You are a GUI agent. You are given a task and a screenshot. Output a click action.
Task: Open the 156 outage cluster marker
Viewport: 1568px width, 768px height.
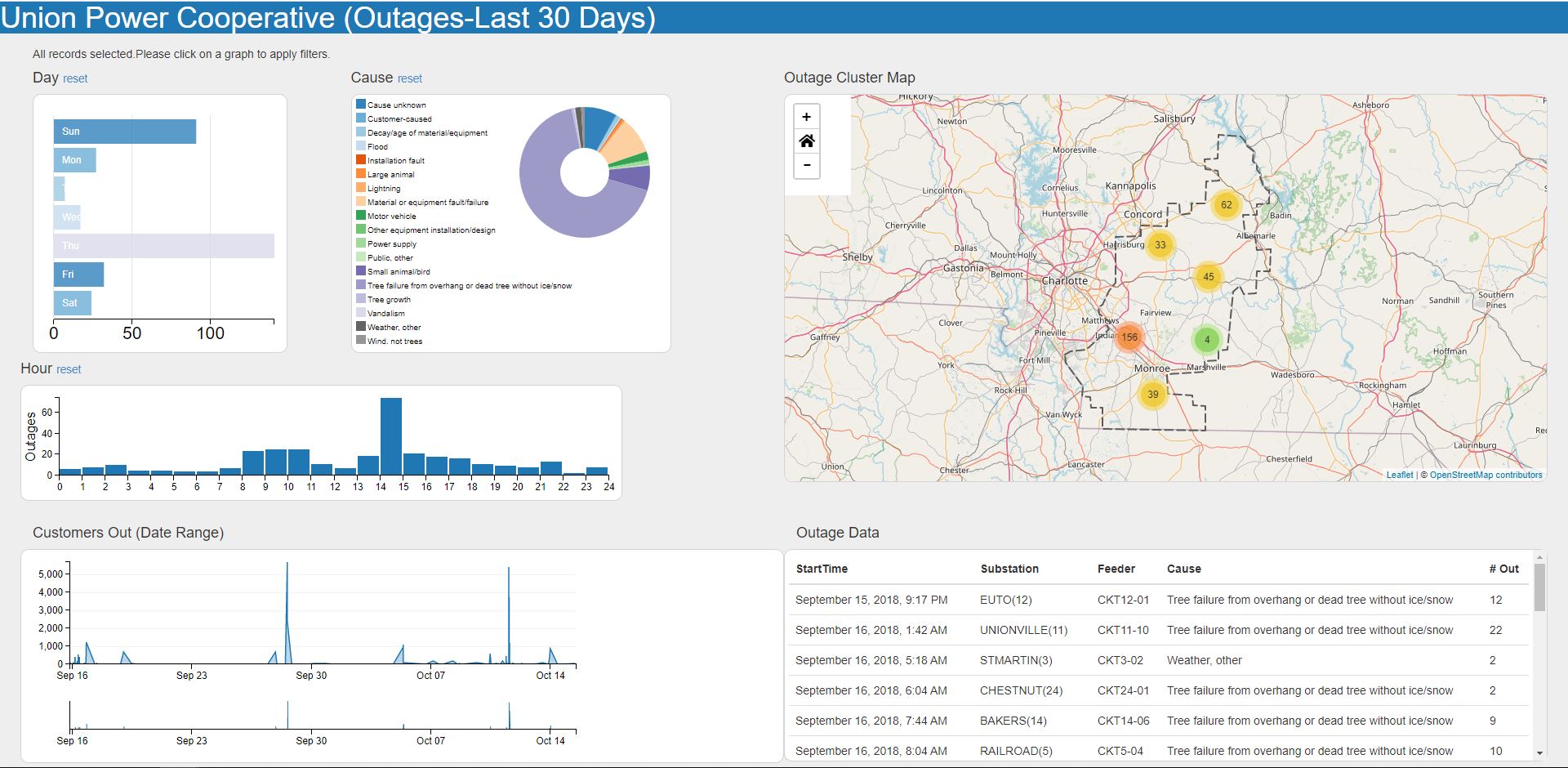[x=1129, y=337]
